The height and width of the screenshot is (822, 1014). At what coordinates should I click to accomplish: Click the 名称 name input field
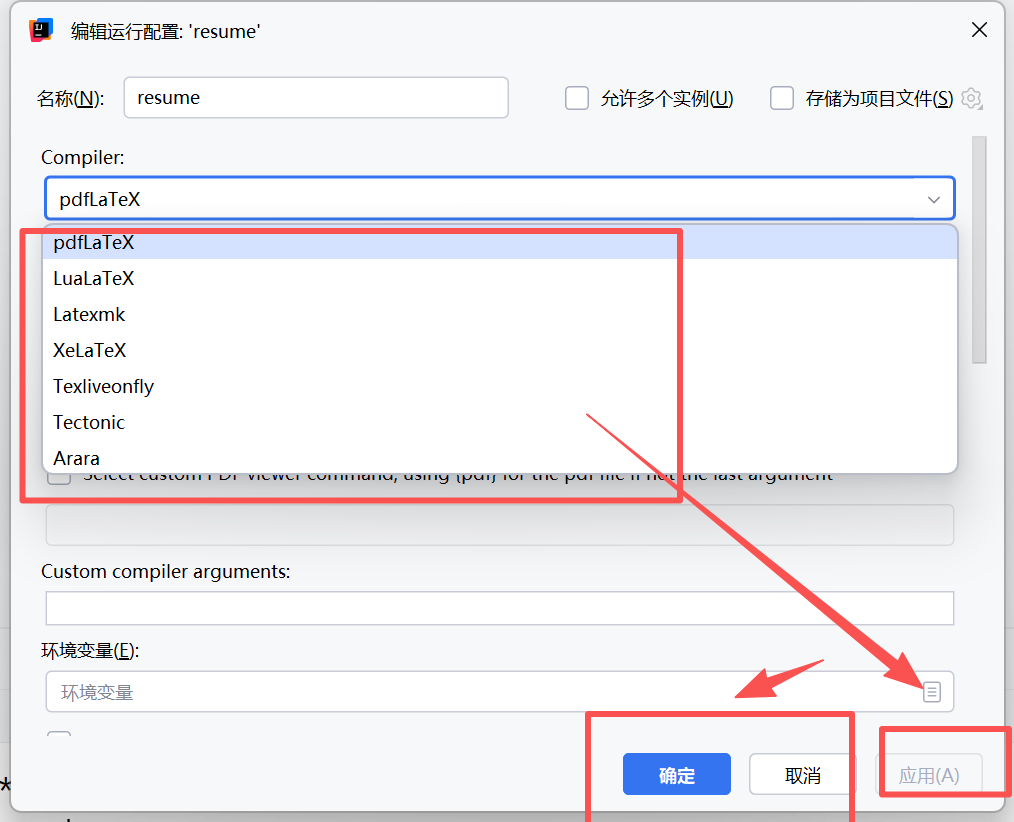[316, 98]
